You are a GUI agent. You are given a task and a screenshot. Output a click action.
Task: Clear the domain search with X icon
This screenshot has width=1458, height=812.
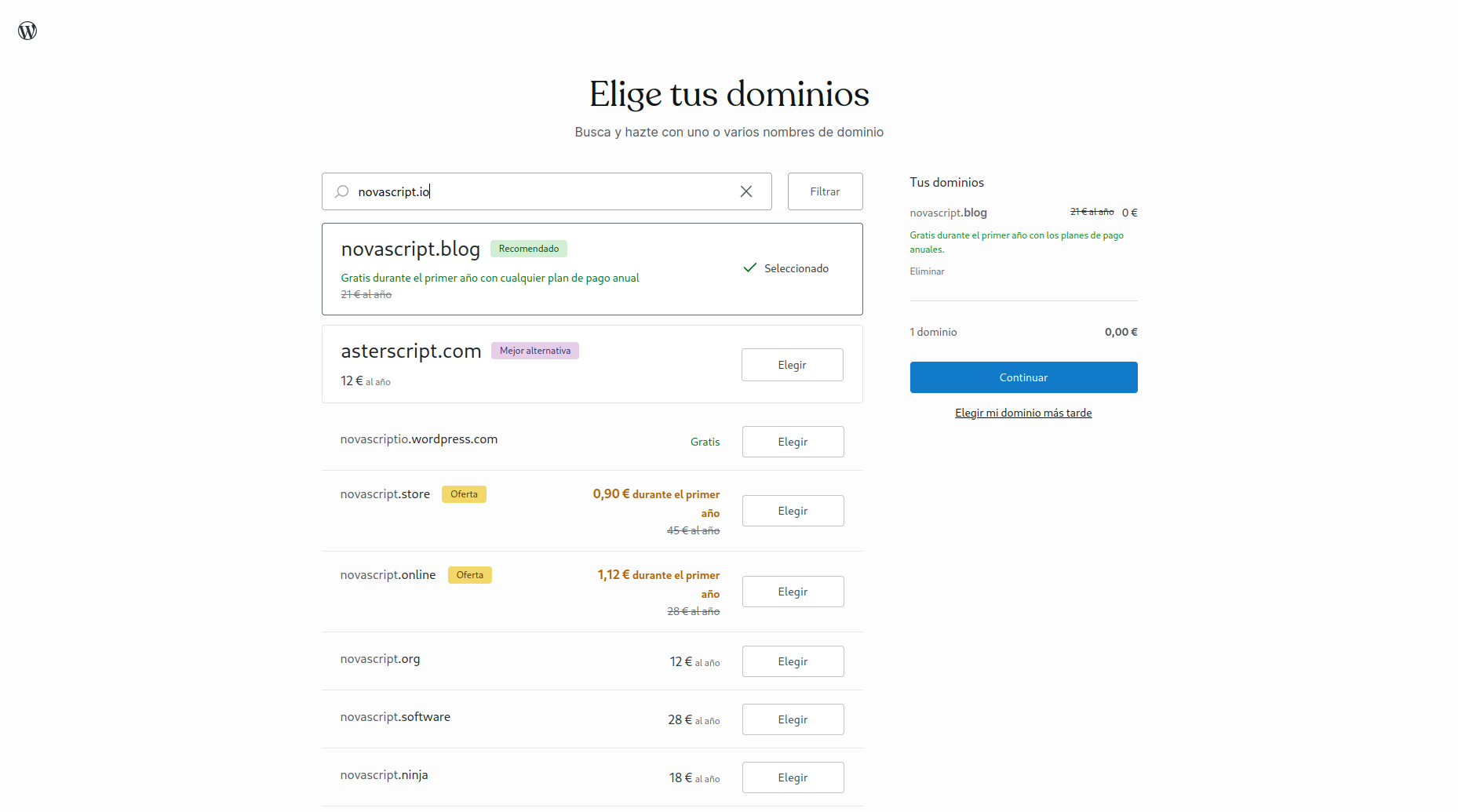tap(746, 191)
